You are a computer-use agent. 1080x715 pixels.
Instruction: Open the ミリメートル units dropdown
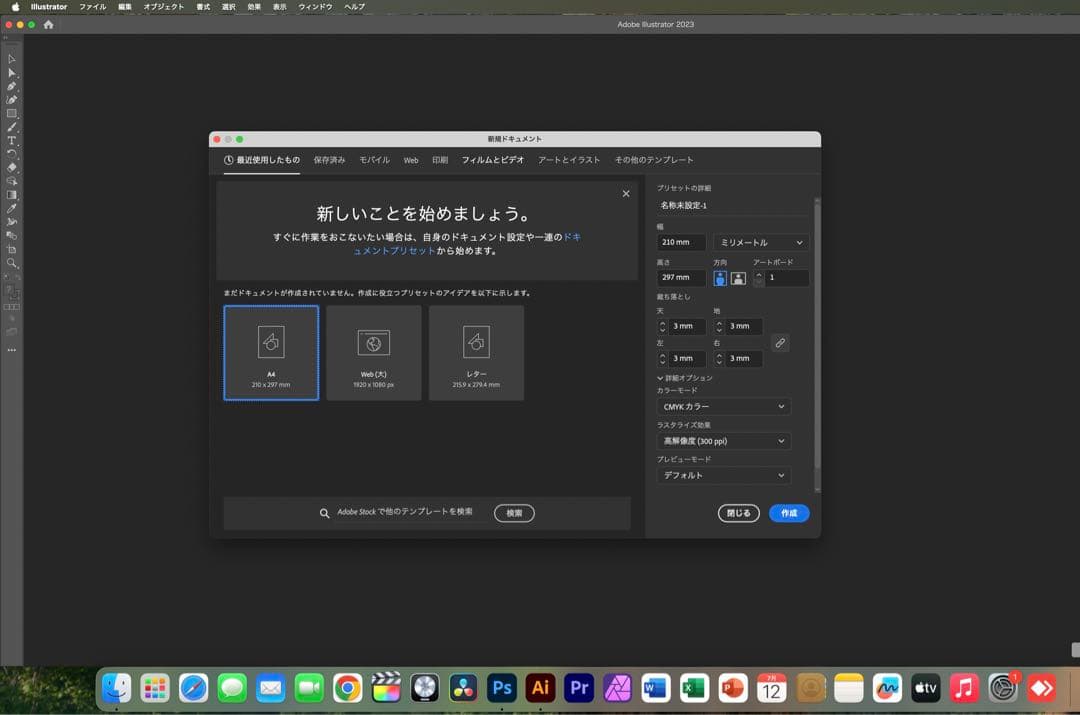760,242
